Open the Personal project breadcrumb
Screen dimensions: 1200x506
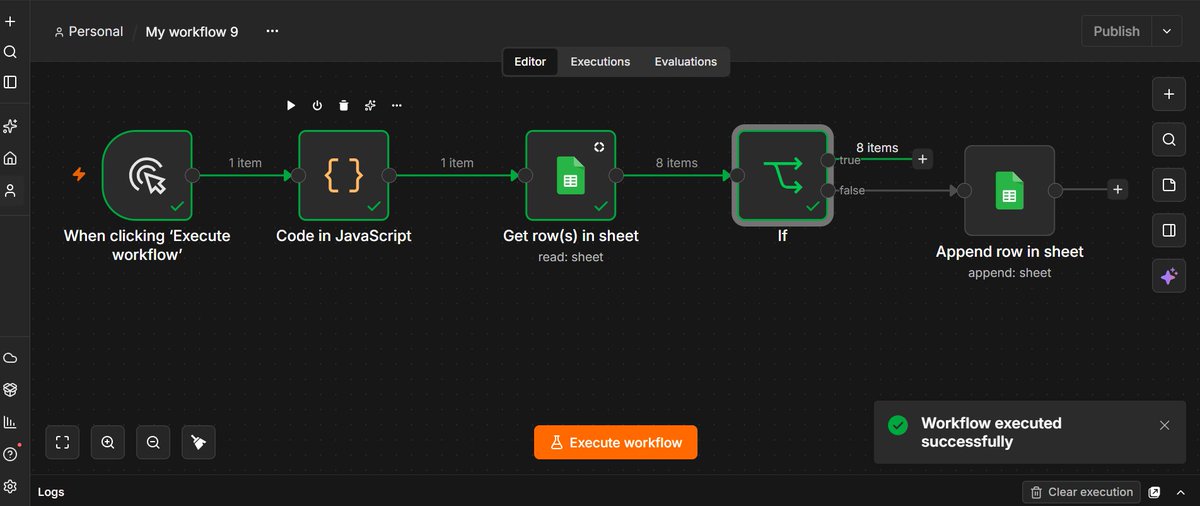pyautogui.click(x=88, y=31)
